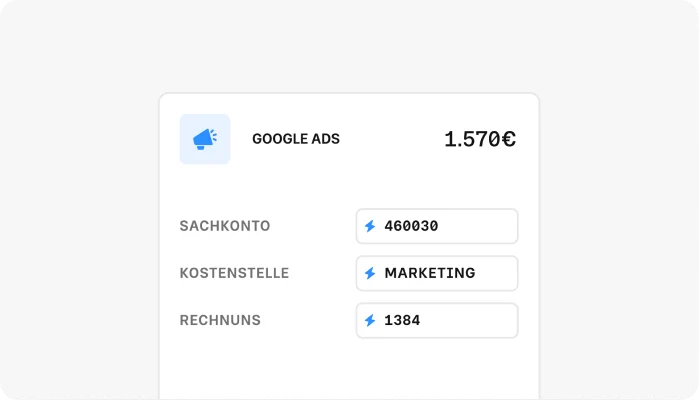This screenshot has height=400, width=699.
Task: Click the lightning bolt beside MARKETING
Action: pos(370,273)
